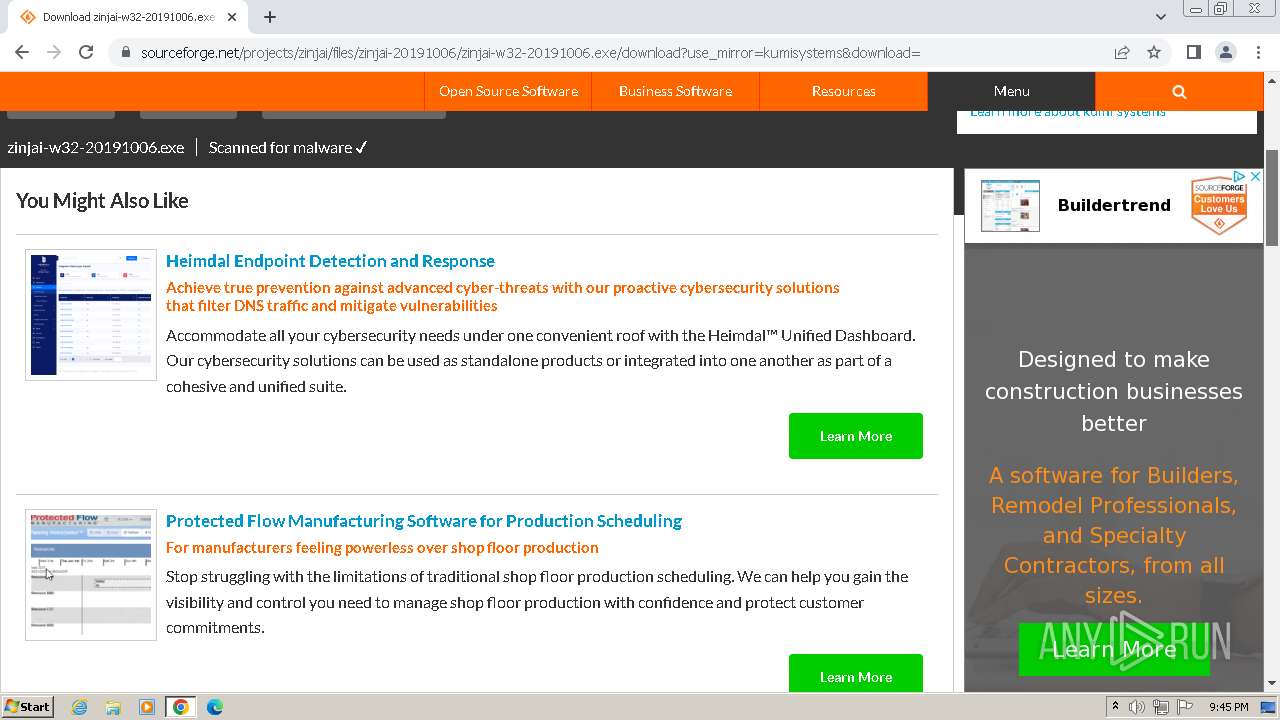Share this page icon in address bar
Viewport: 1280px width, 720px height.
tap(1122, 52)
